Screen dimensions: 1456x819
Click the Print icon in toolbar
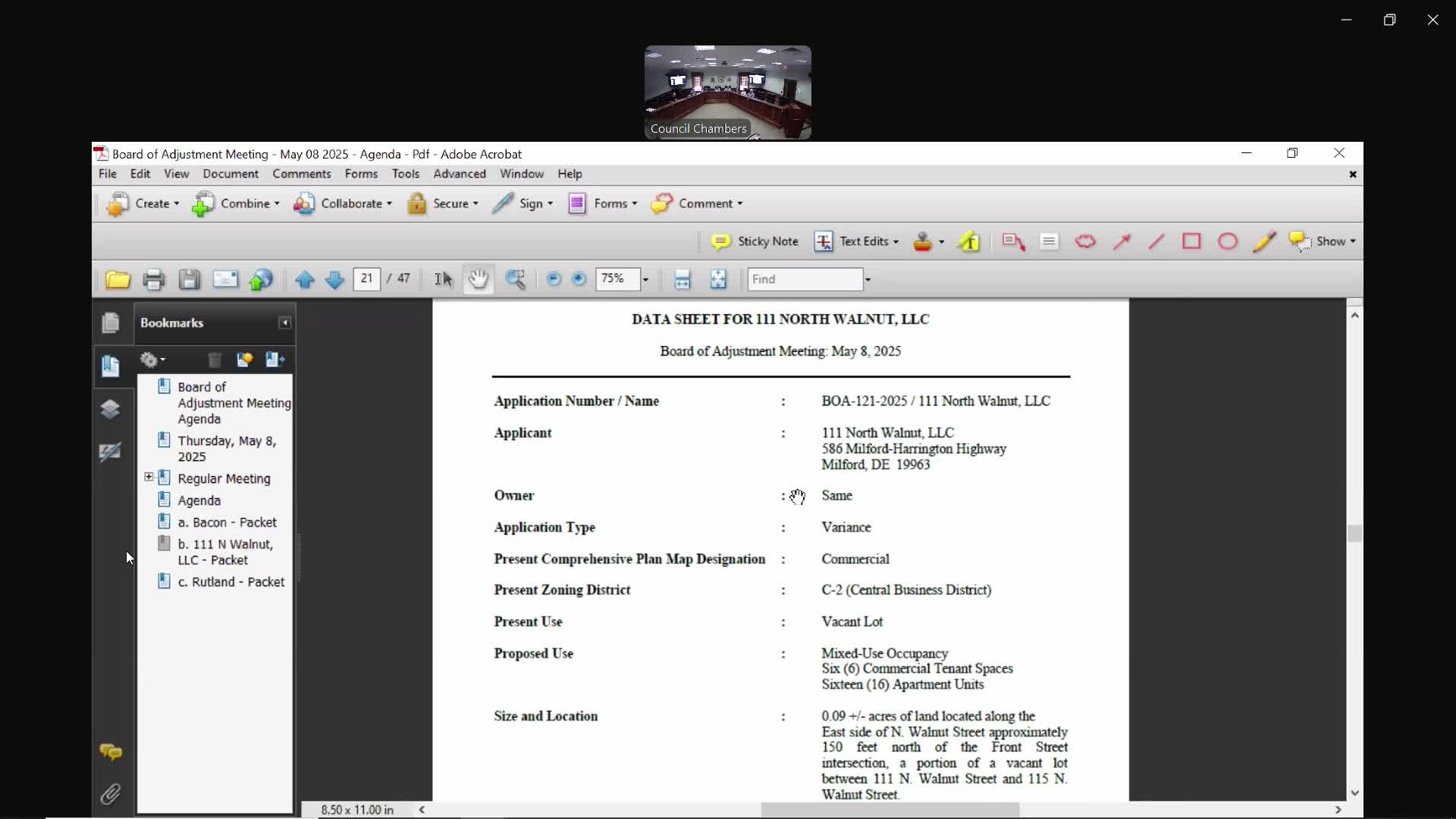pyautogui.click(x=154, y=280)
